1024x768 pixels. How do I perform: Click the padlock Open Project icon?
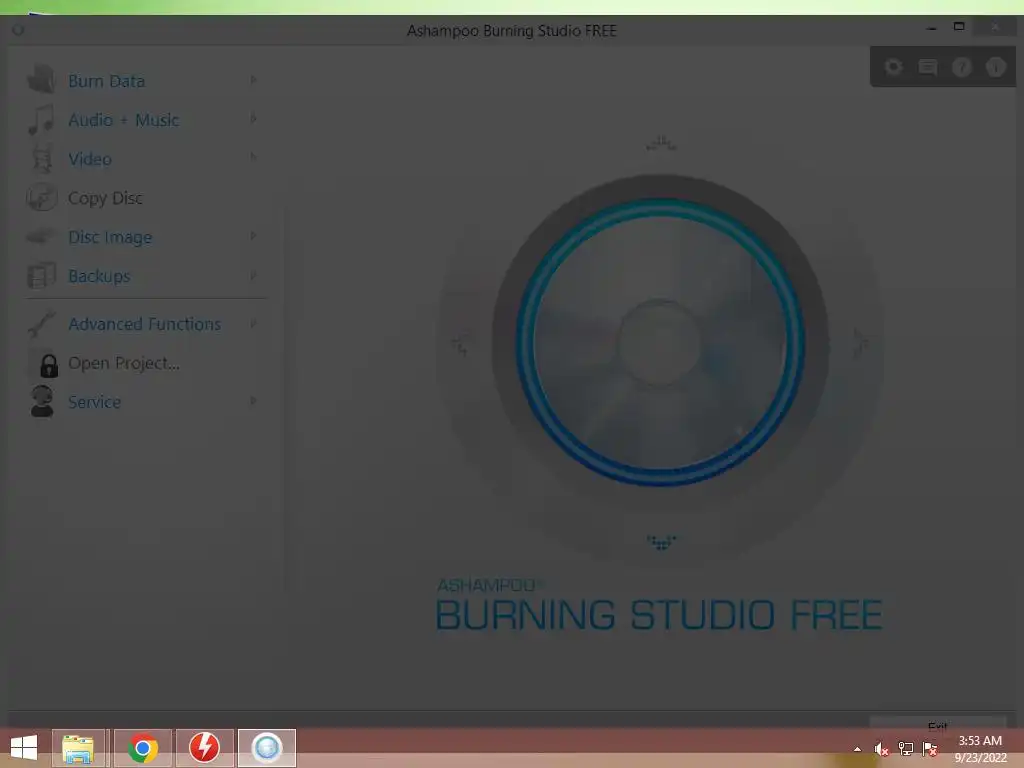coord(48,366)
